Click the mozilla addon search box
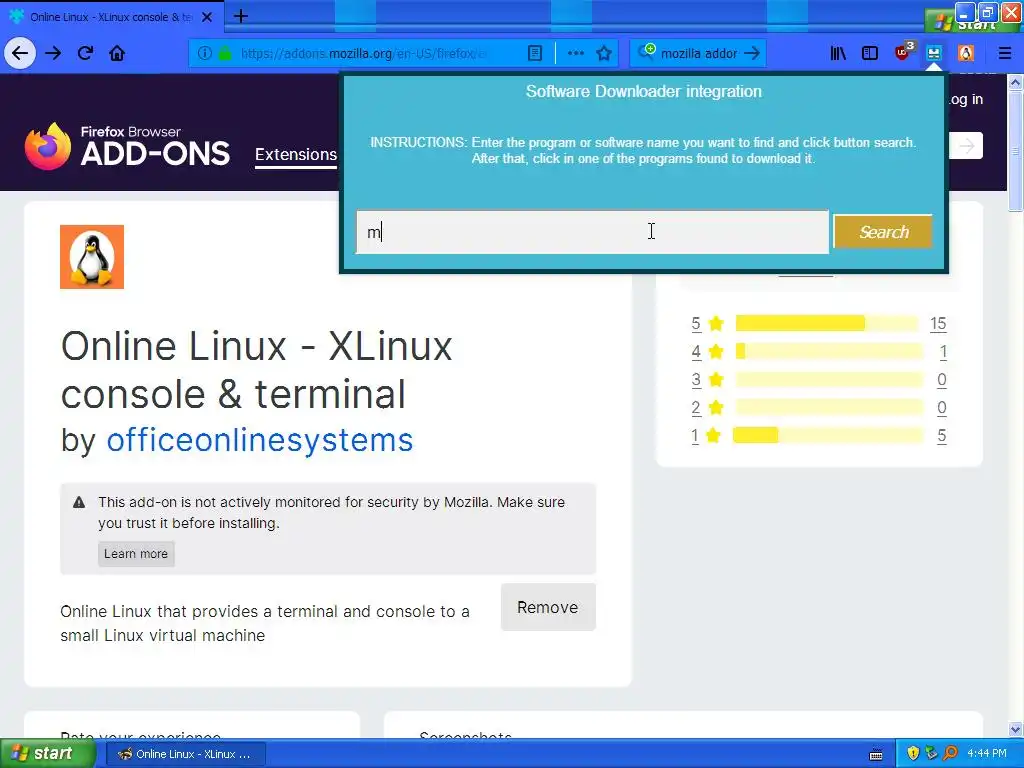Image resolution: width=1024 pixels, height=768 pixels. pos(699,53)
